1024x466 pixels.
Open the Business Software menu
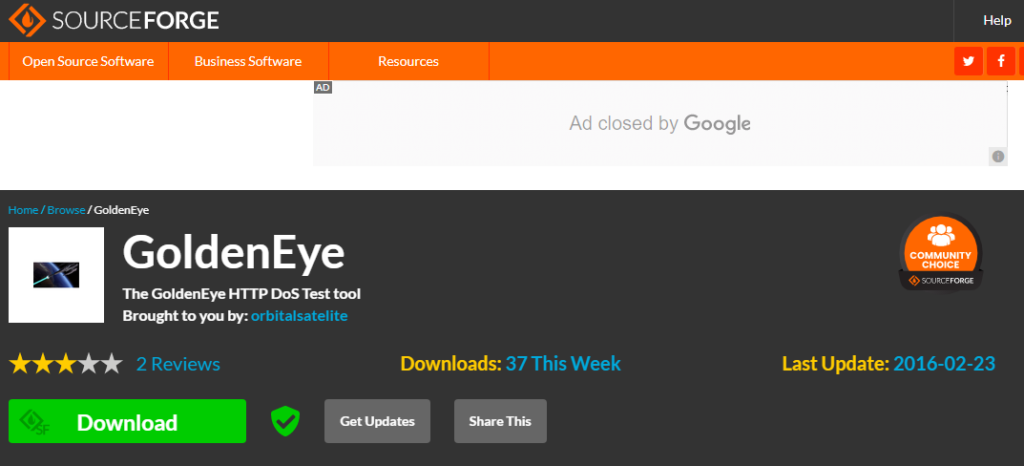pos(248,62)
